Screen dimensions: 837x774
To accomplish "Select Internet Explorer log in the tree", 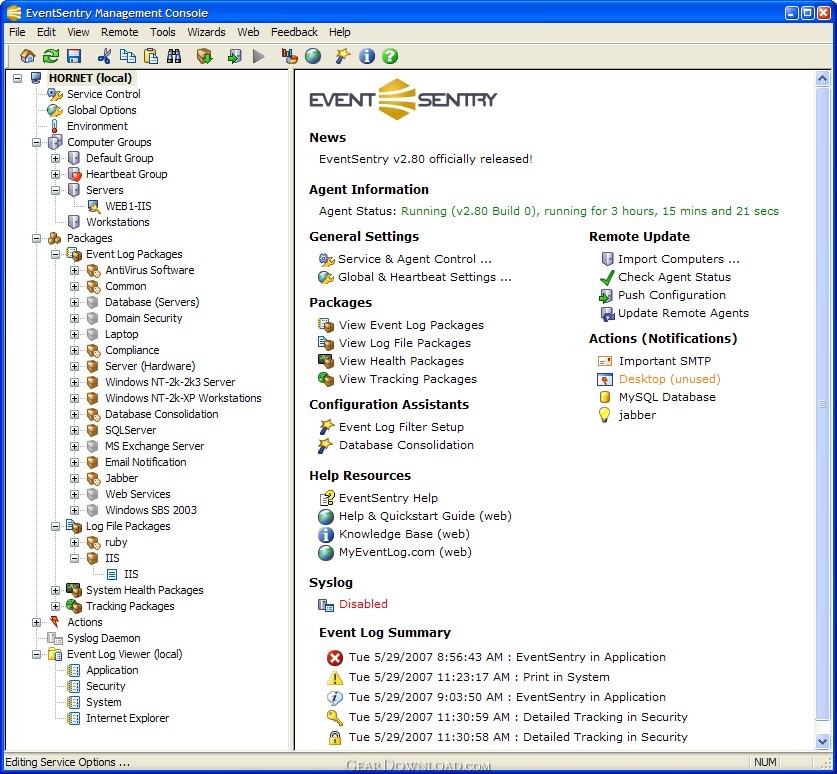I will [128, 718].
